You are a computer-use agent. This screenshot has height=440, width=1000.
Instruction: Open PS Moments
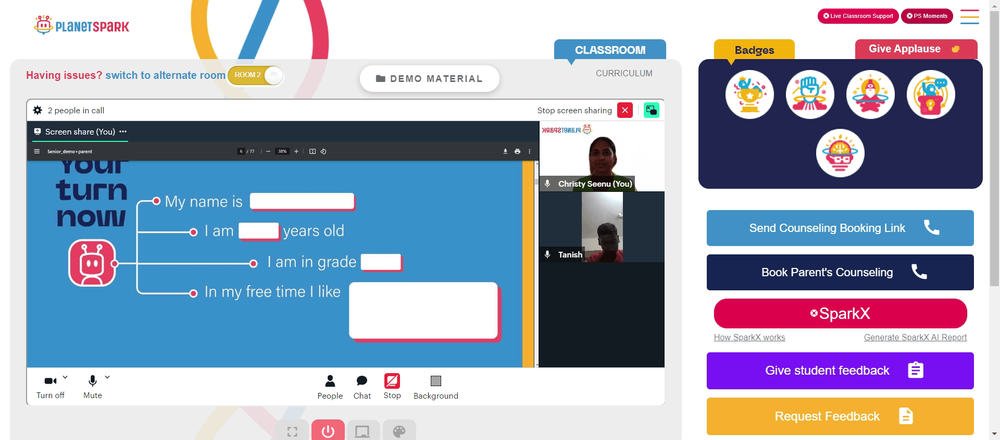(x=927, y=16)
